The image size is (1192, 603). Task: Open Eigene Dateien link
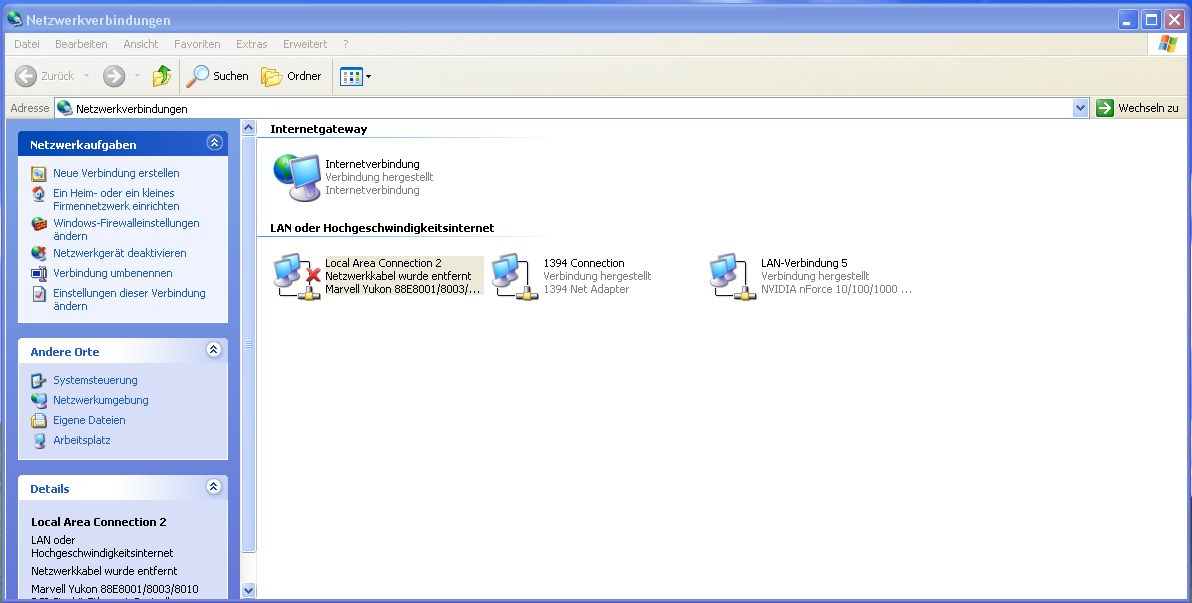pos(89,420)
